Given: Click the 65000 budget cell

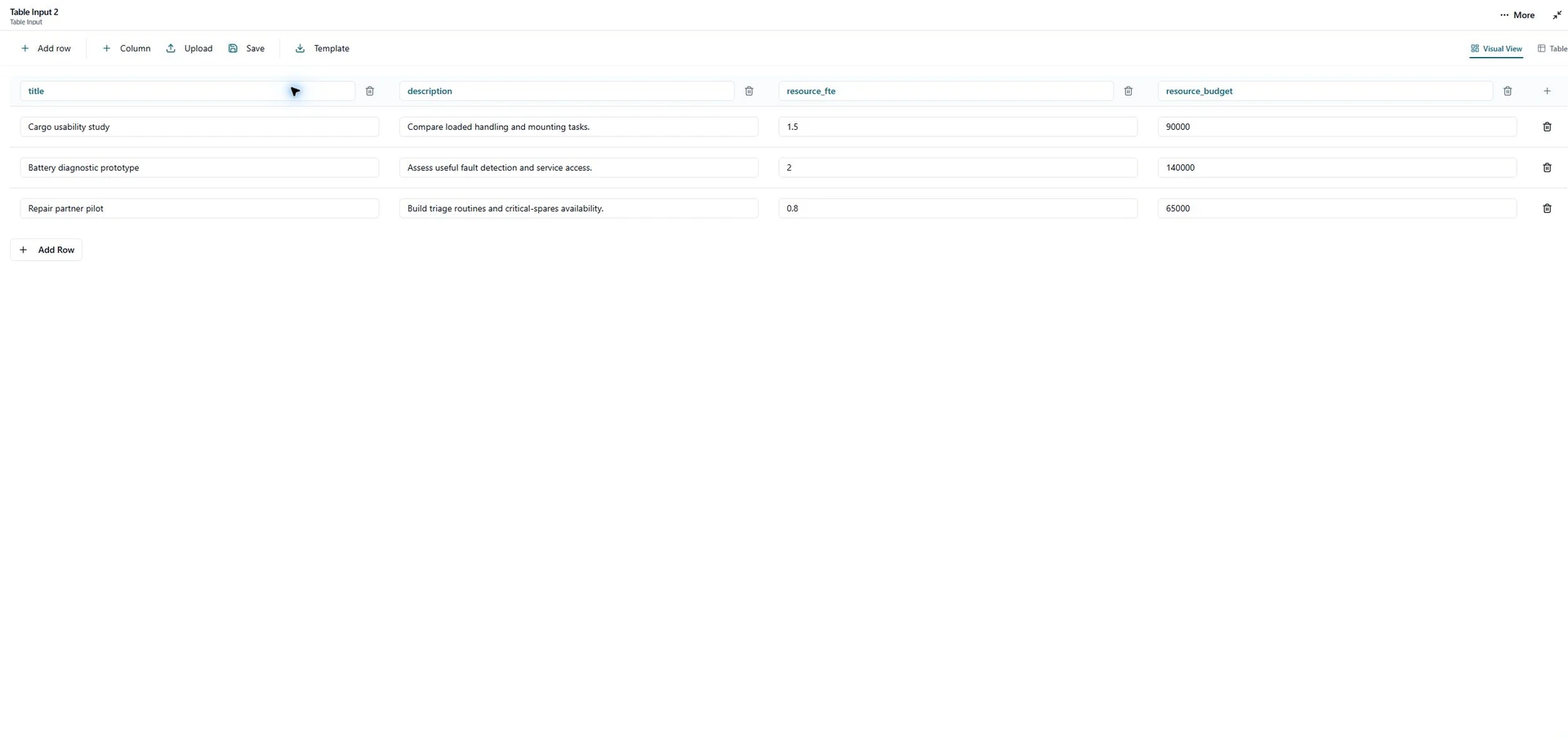Looking at the screenshot, I should pos(1338,209).
